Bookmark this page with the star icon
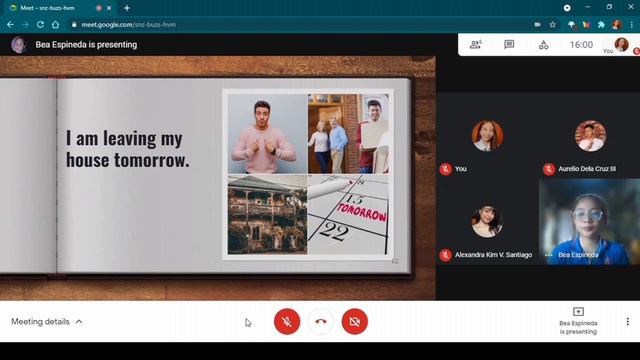Viewport: 640px width, 360px height. tap(553, 24)
